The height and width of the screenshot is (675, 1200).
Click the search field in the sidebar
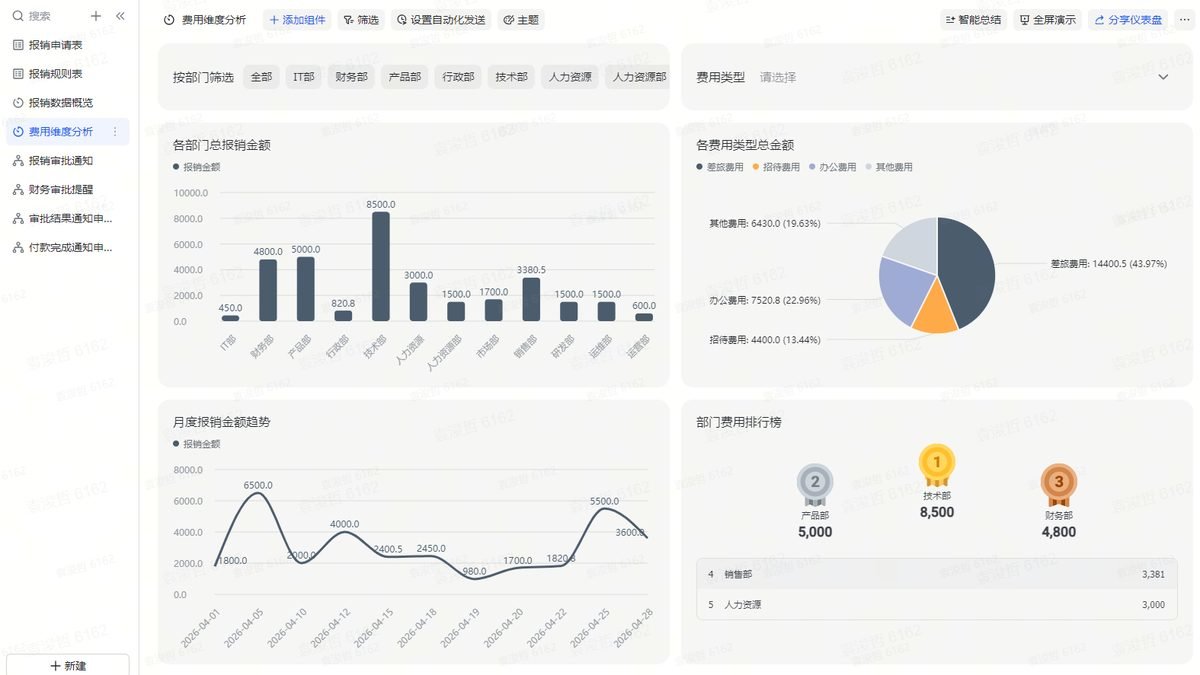coord(47,16)
